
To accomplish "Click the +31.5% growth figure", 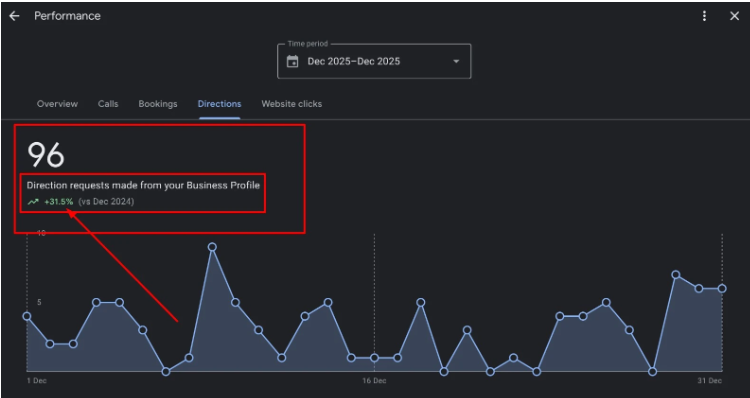I will pos(59,202).
